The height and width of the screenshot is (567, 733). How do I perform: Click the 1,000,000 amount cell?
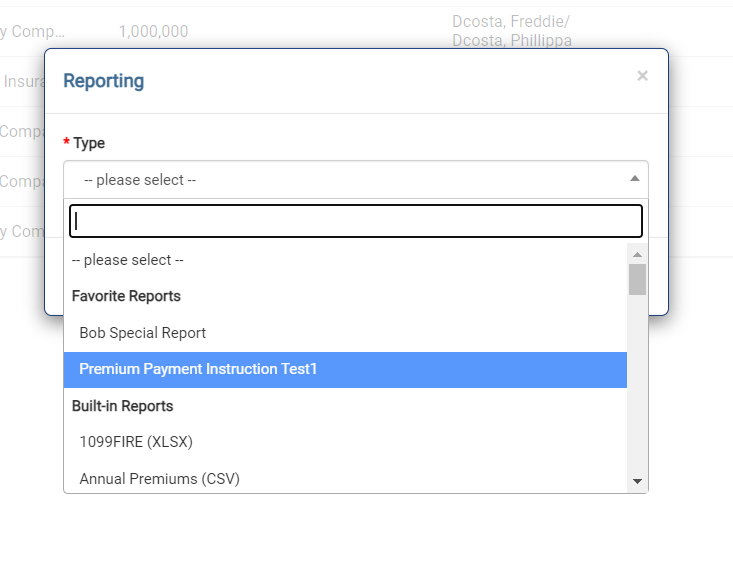click(x=153, y=31)
